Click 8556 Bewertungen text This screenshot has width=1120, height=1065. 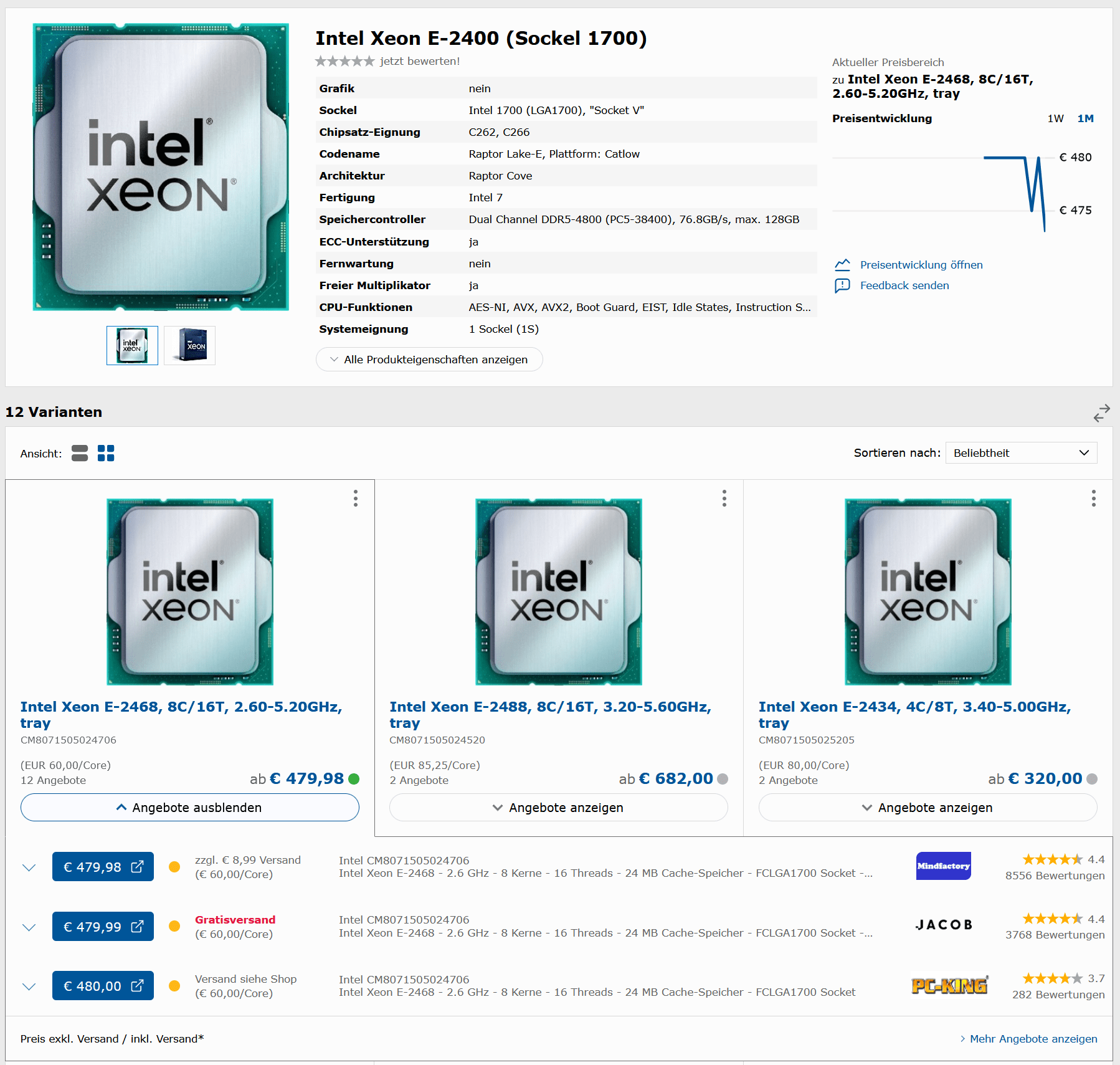tap(1055, 876)
